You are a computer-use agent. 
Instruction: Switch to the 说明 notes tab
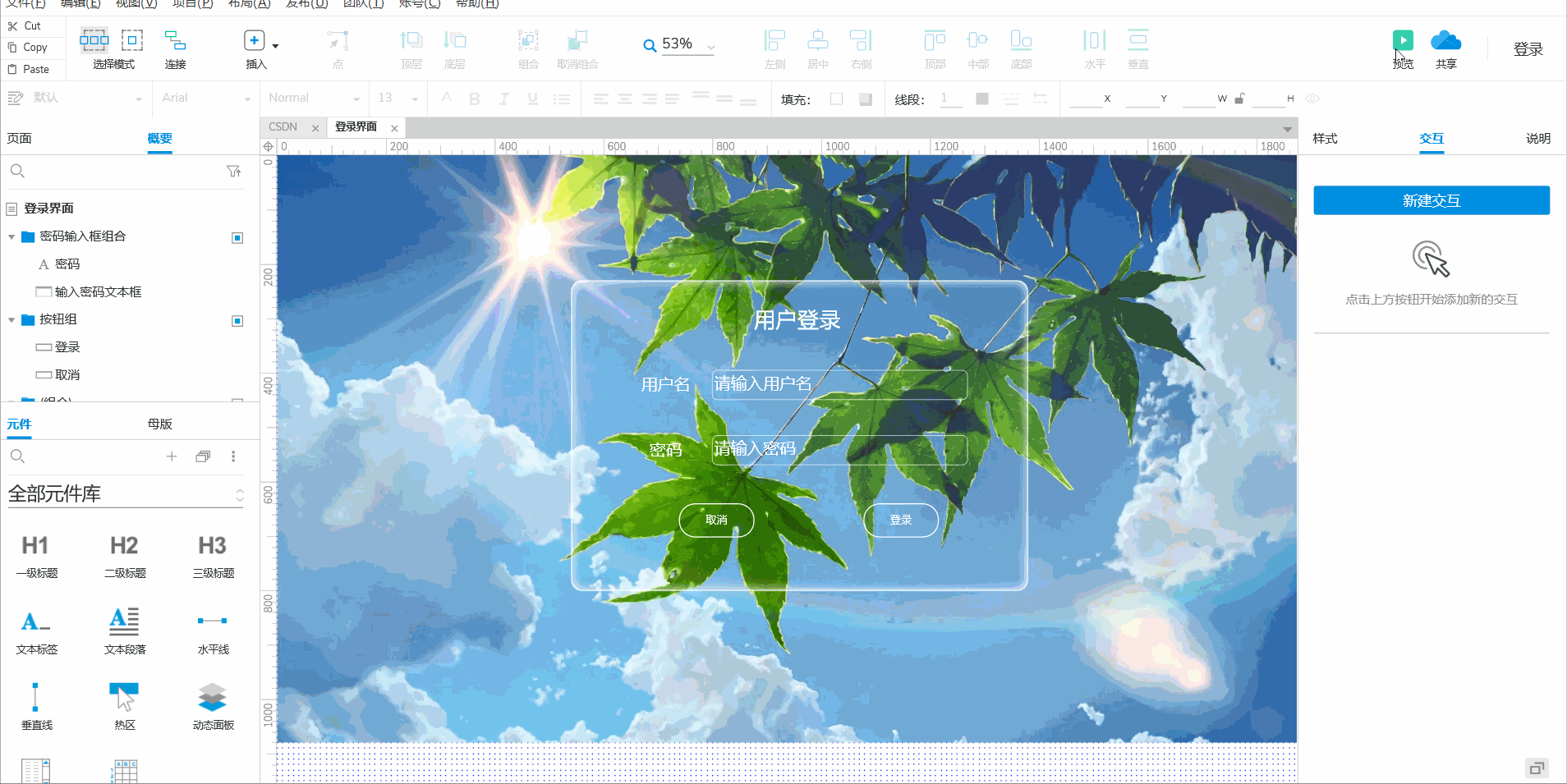(x=1537, y=138)
